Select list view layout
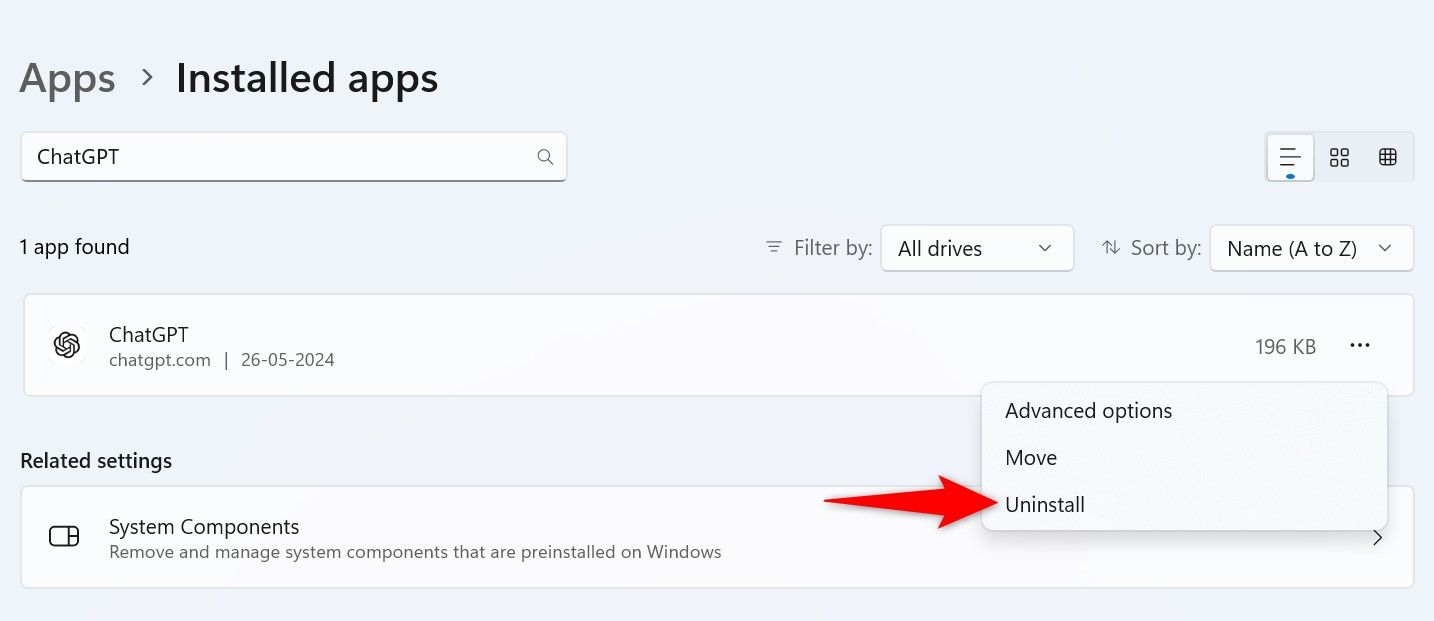 point(1289,157)
